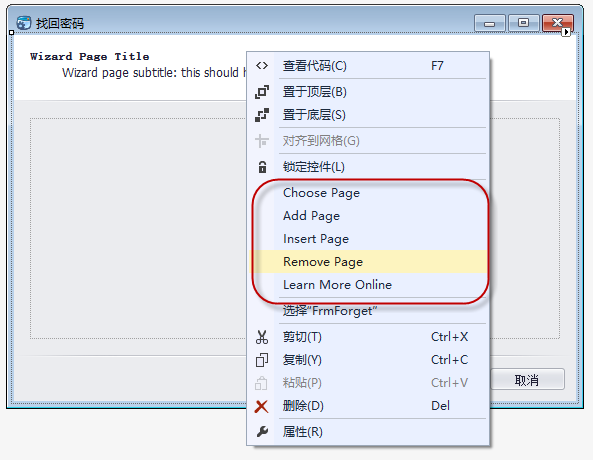Viewport: 593px width, 460px height.
Task: Click the 找回密码 title bar text
Action: [x=60, y=24]
